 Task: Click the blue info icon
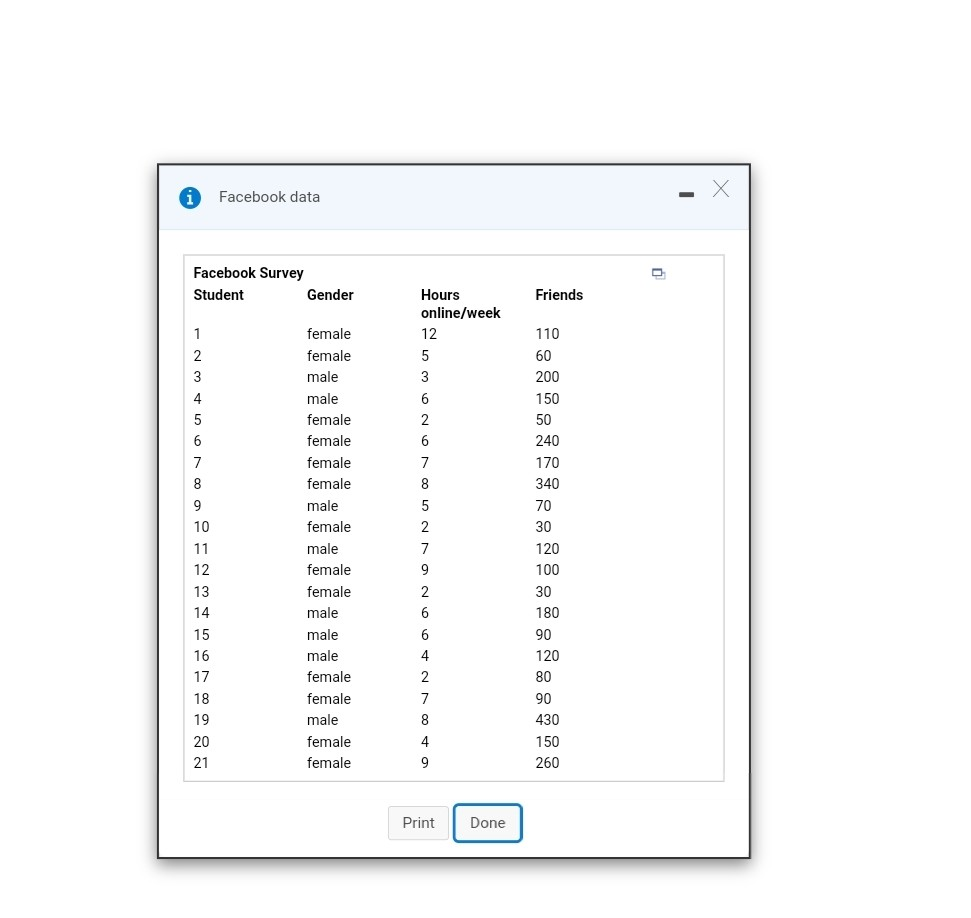[x=190, y=198]
